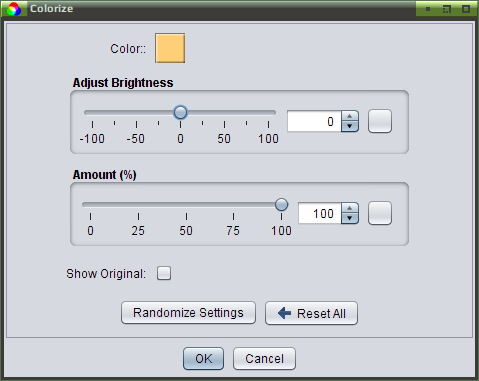Screen dimensions: 479x381
Task: Click the -50 tick label on Brightness slider
Action: pyautogui.click(x=136, y=139)
